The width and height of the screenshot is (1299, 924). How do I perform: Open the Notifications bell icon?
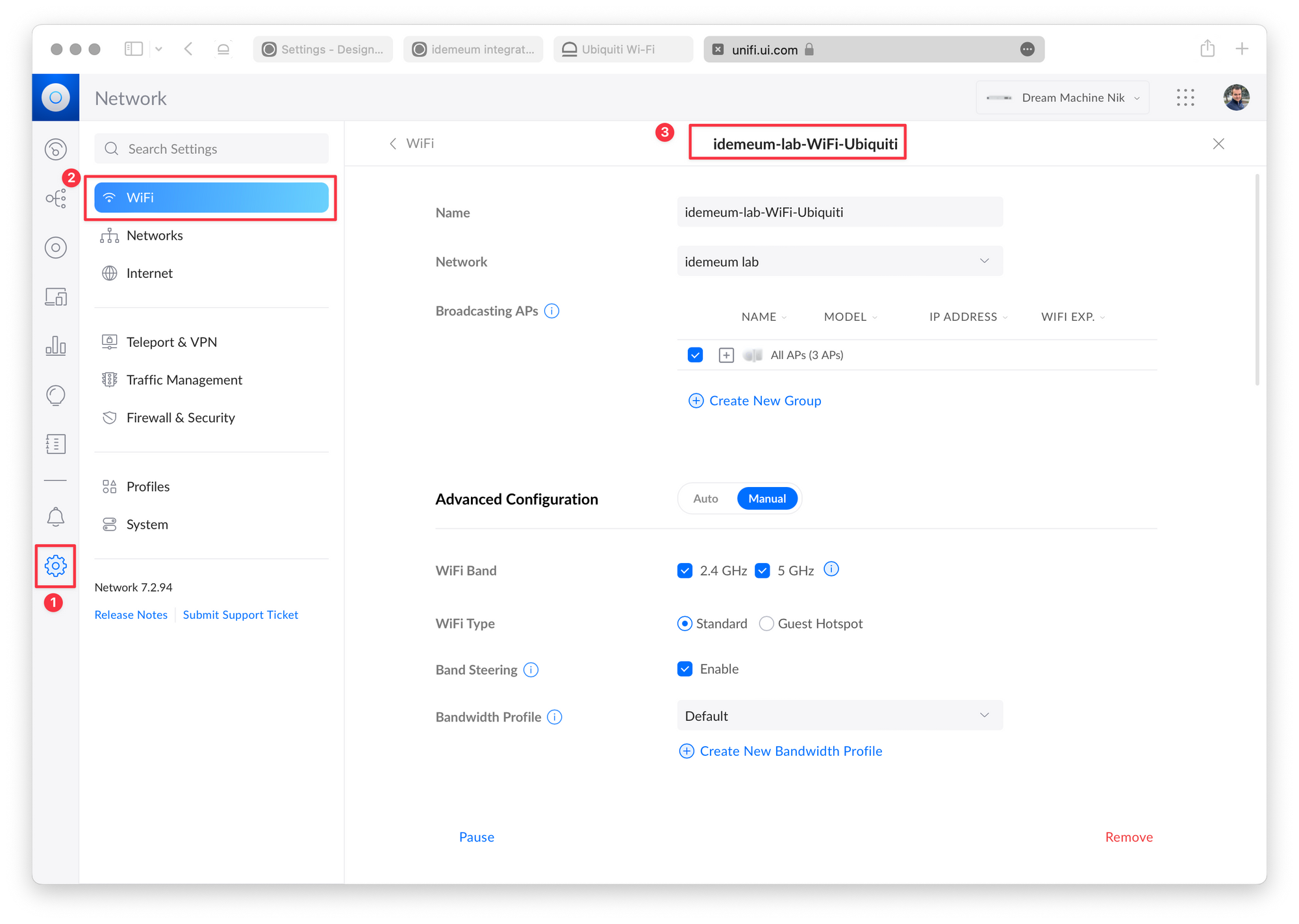pos(56,517)
